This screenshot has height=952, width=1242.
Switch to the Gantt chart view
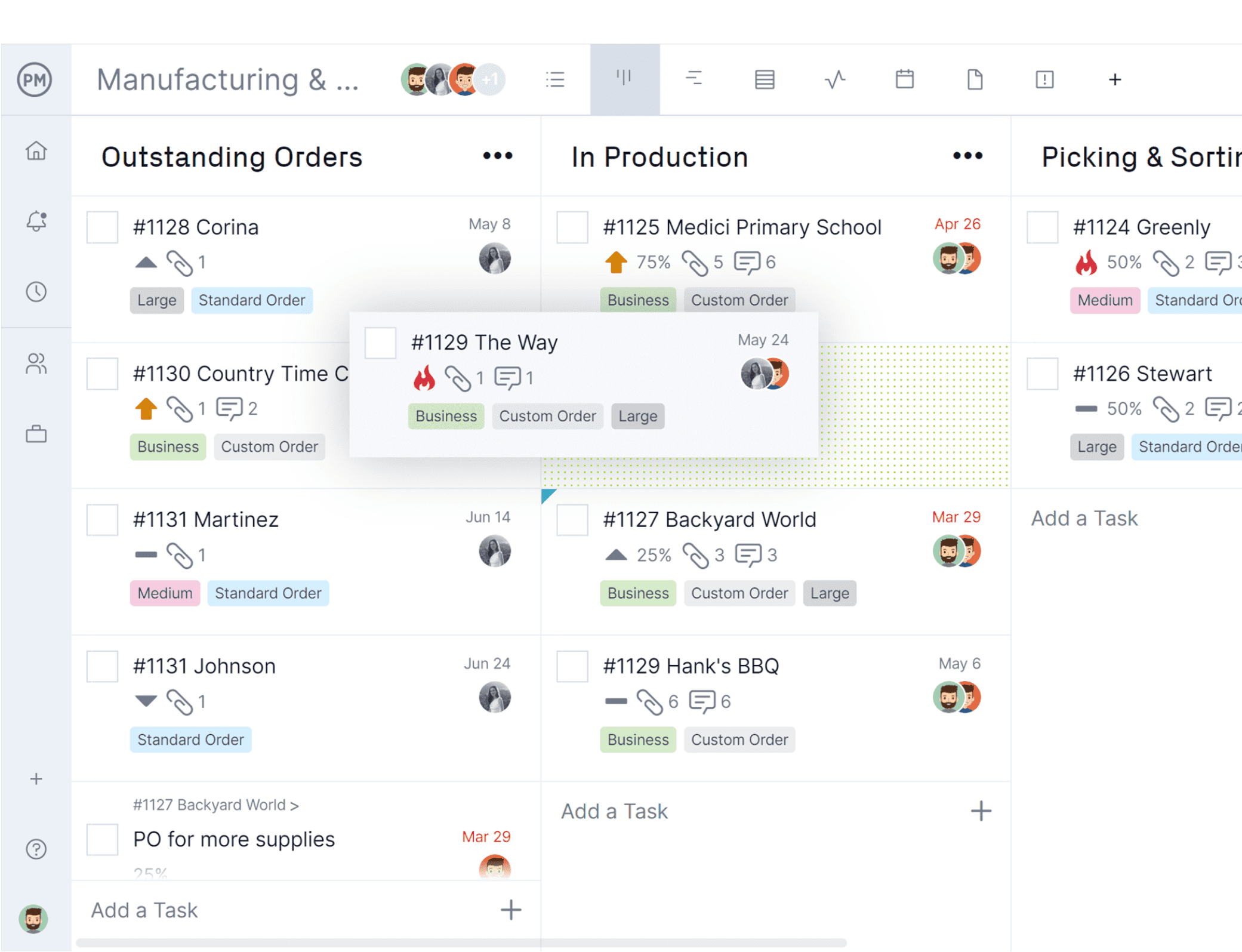coord(694,79)
